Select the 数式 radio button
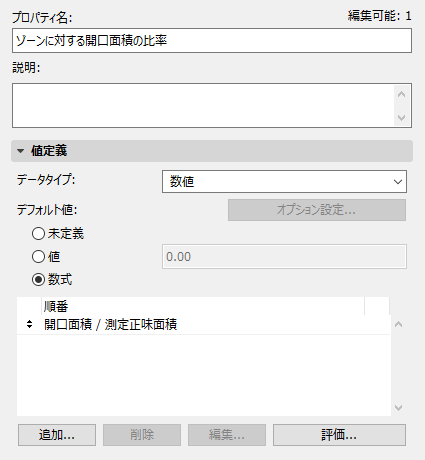Screen dimensions: 425x460 [38, 279]
